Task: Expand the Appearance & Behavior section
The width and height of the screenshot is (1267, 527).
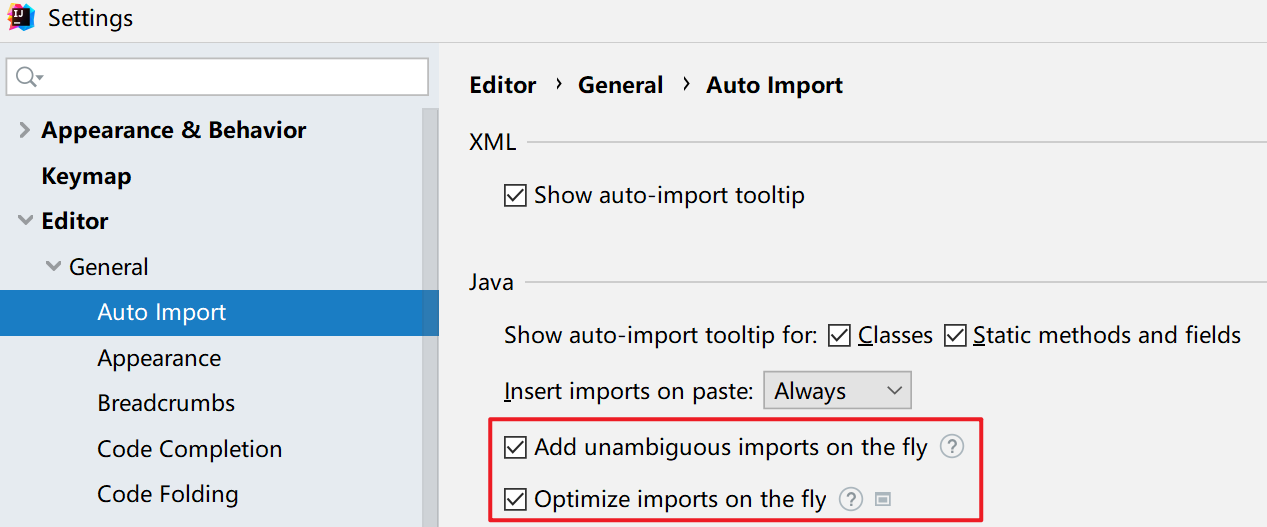Action: (25, 130)
